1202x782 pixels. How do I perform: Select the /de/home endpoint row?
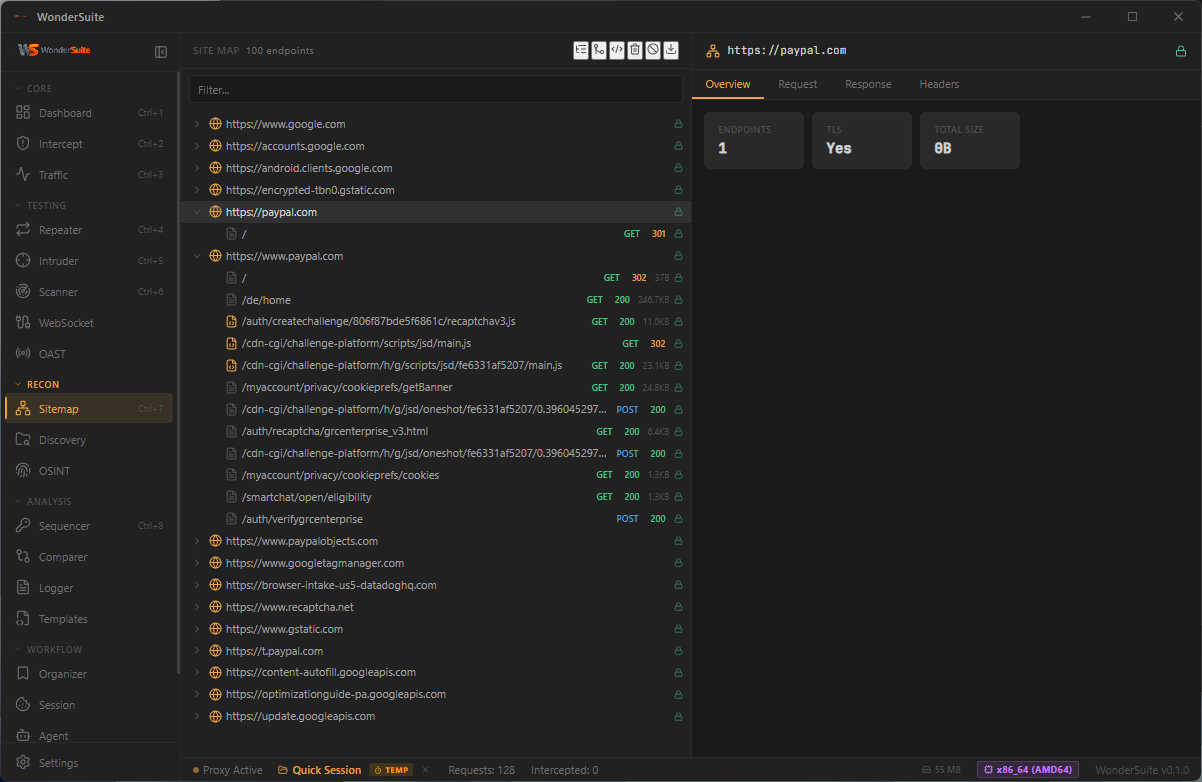pos(436,300)
